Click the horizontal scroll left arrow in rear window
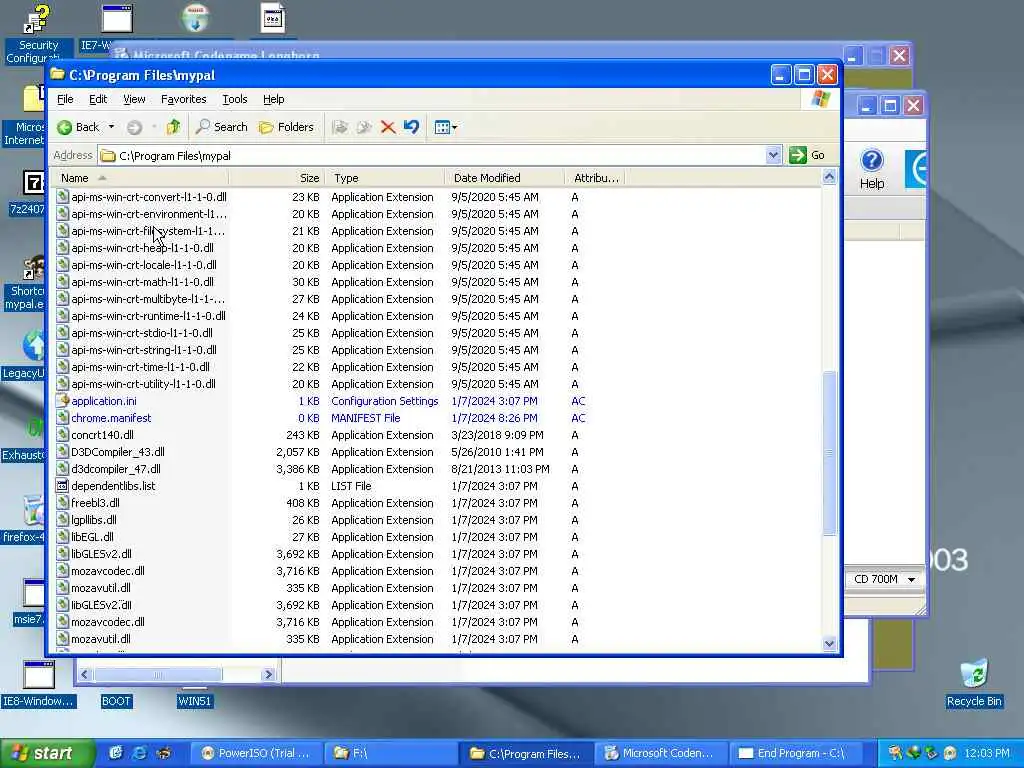1024x768 pixels. (84, 674)
